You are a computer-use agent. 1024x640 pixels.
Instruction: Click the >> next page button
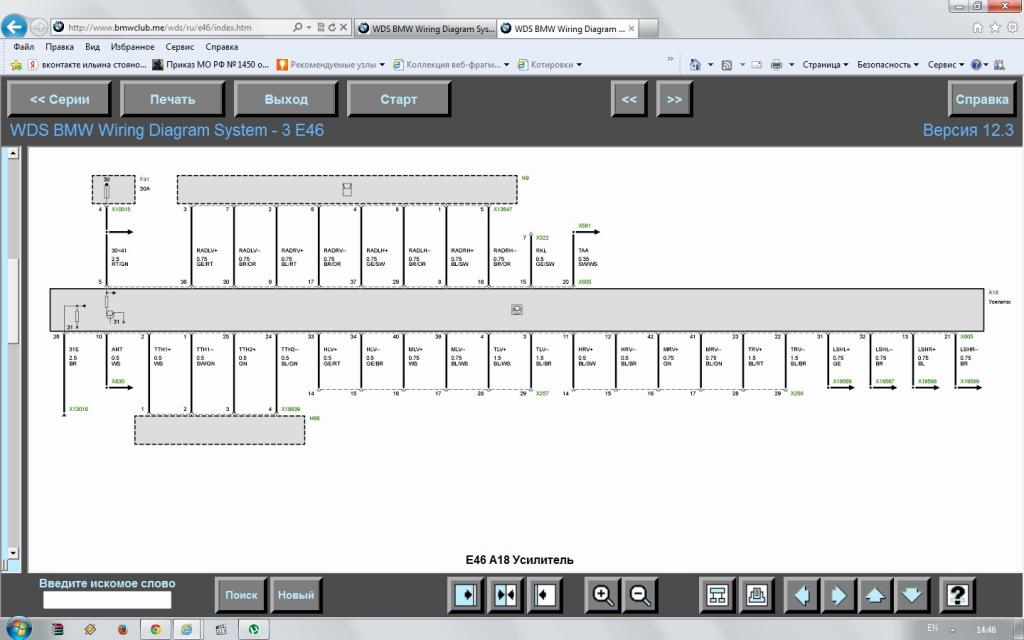(674, 99)
